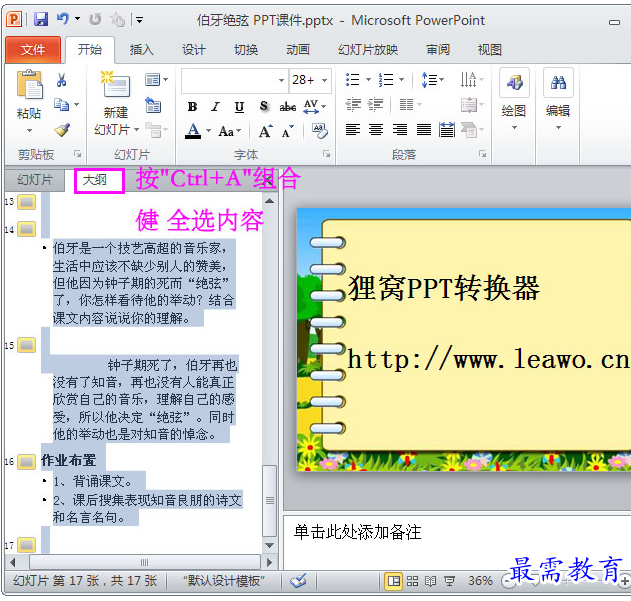Apply strikethrough formatting

288,106
